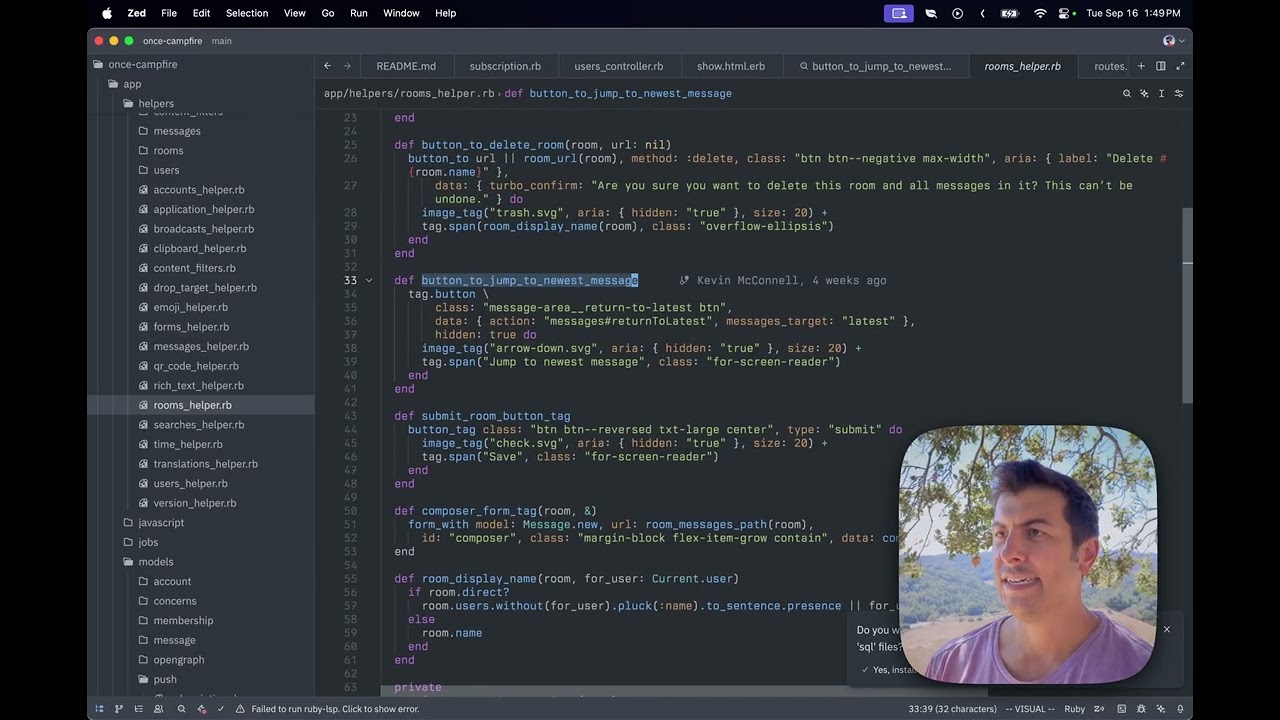Open the debugger panel bug icon
1280x720 pixels.
coord(1141,709)
